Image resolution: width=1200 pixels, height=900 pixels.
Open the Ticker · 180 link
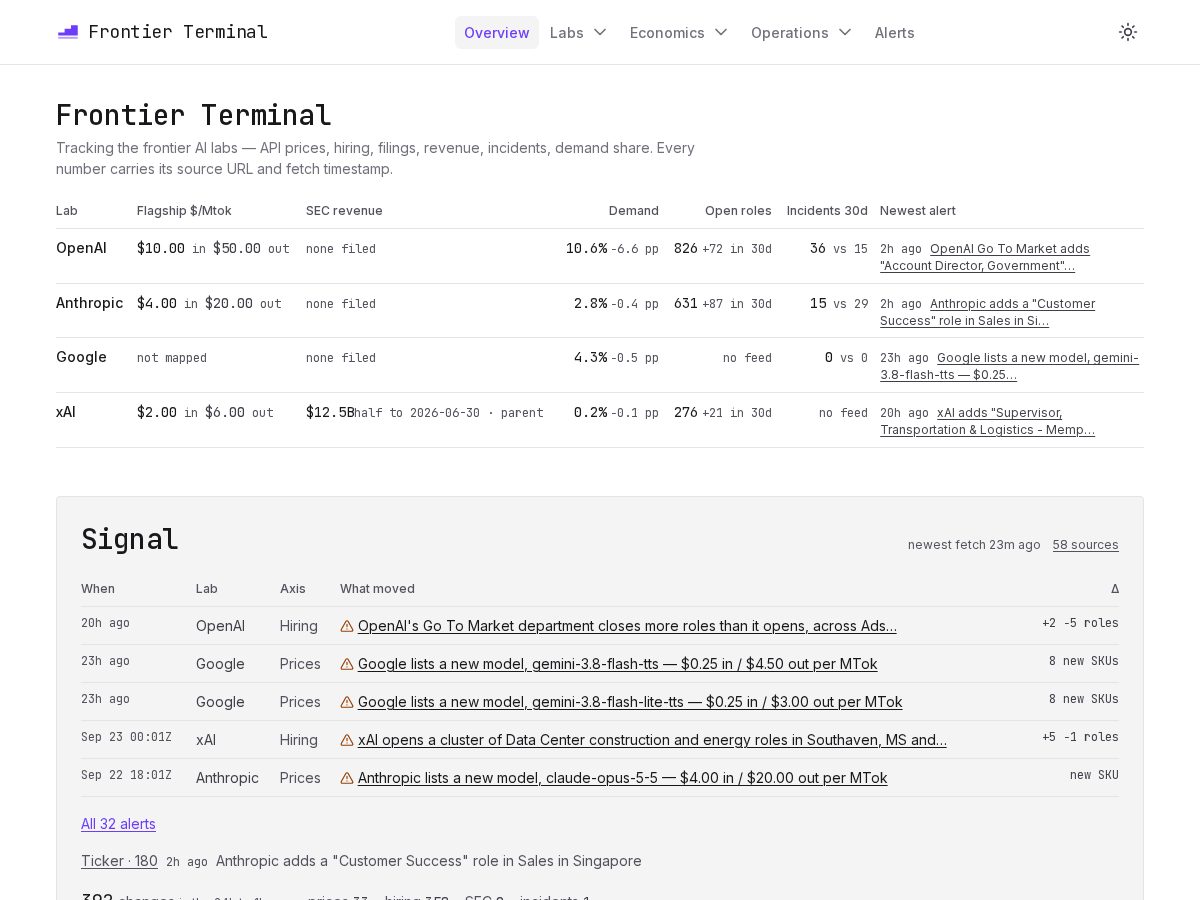tap(119, 861)
